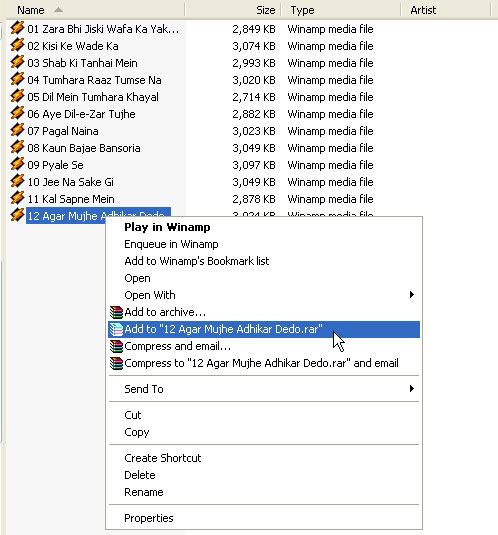Select Add to "12 Agar Mujhe Adhikar Dedo.rar"
Image resolution: width=498 pixels, height=535 pixels.
click(264, 329)
